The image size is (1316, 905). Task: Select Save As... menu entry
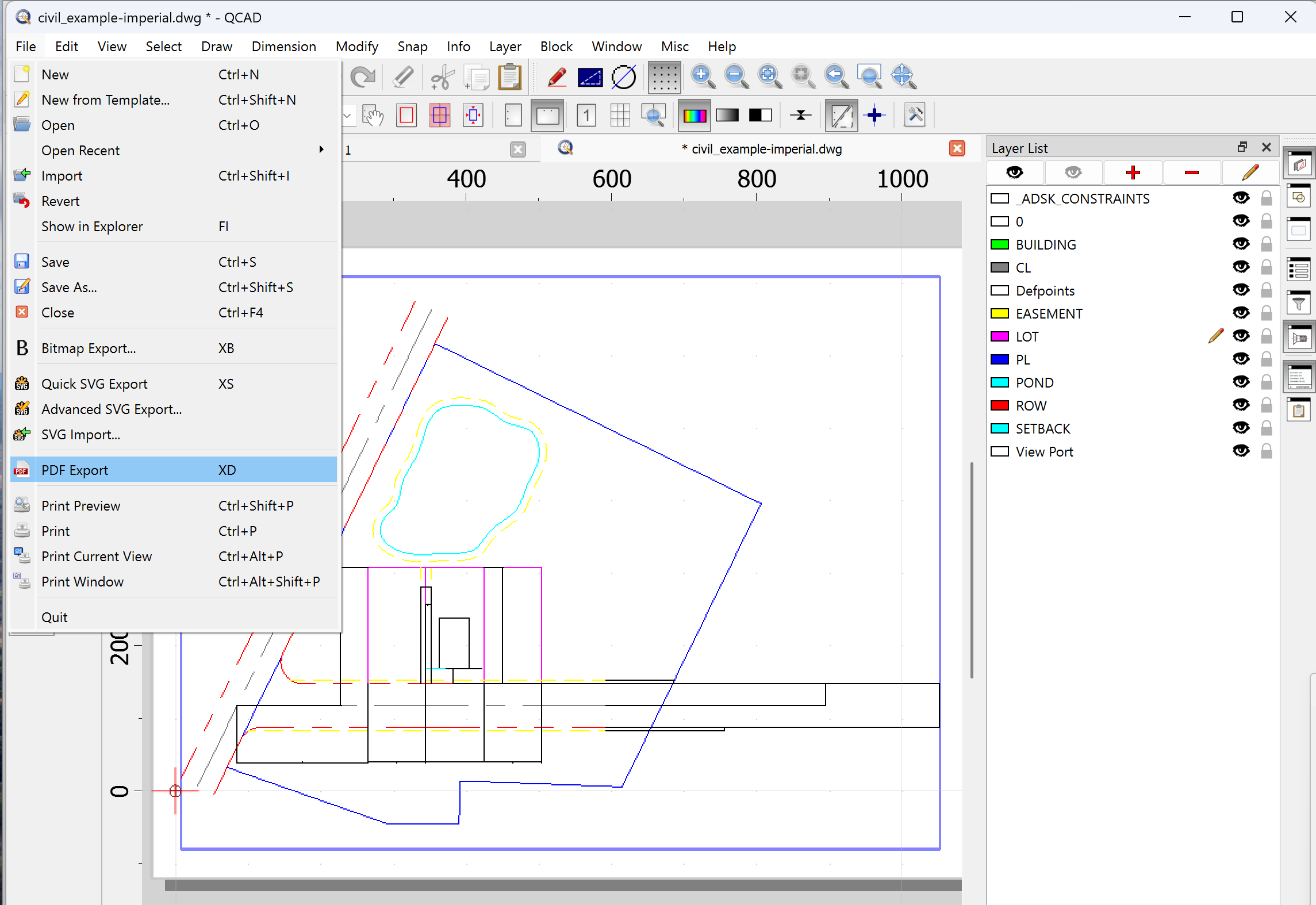click(69, 287)
